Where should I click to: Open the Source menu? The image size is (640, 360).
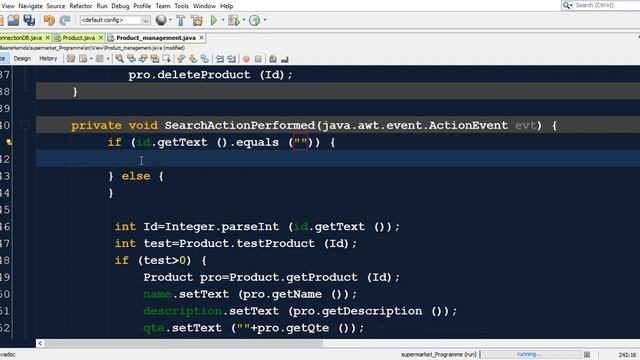tap(56, 6)
